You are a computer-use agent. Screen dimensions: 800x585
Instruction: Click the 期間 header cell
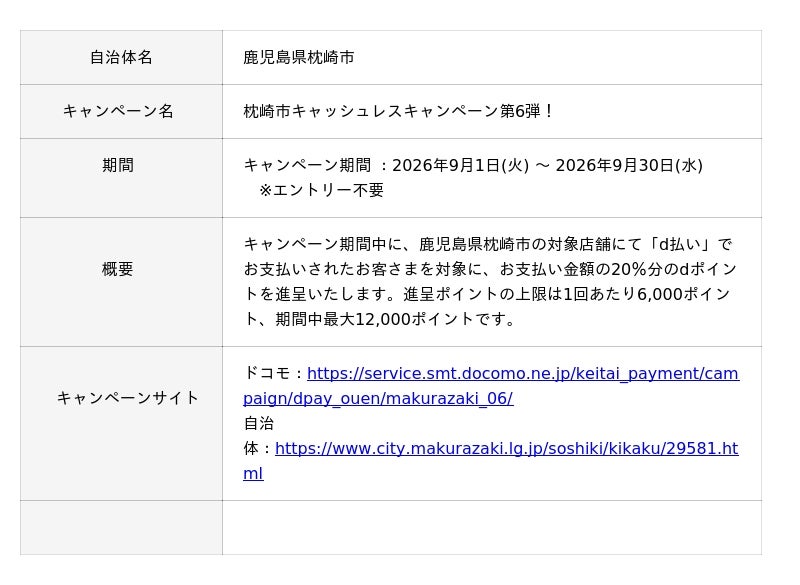coord(121,177)
